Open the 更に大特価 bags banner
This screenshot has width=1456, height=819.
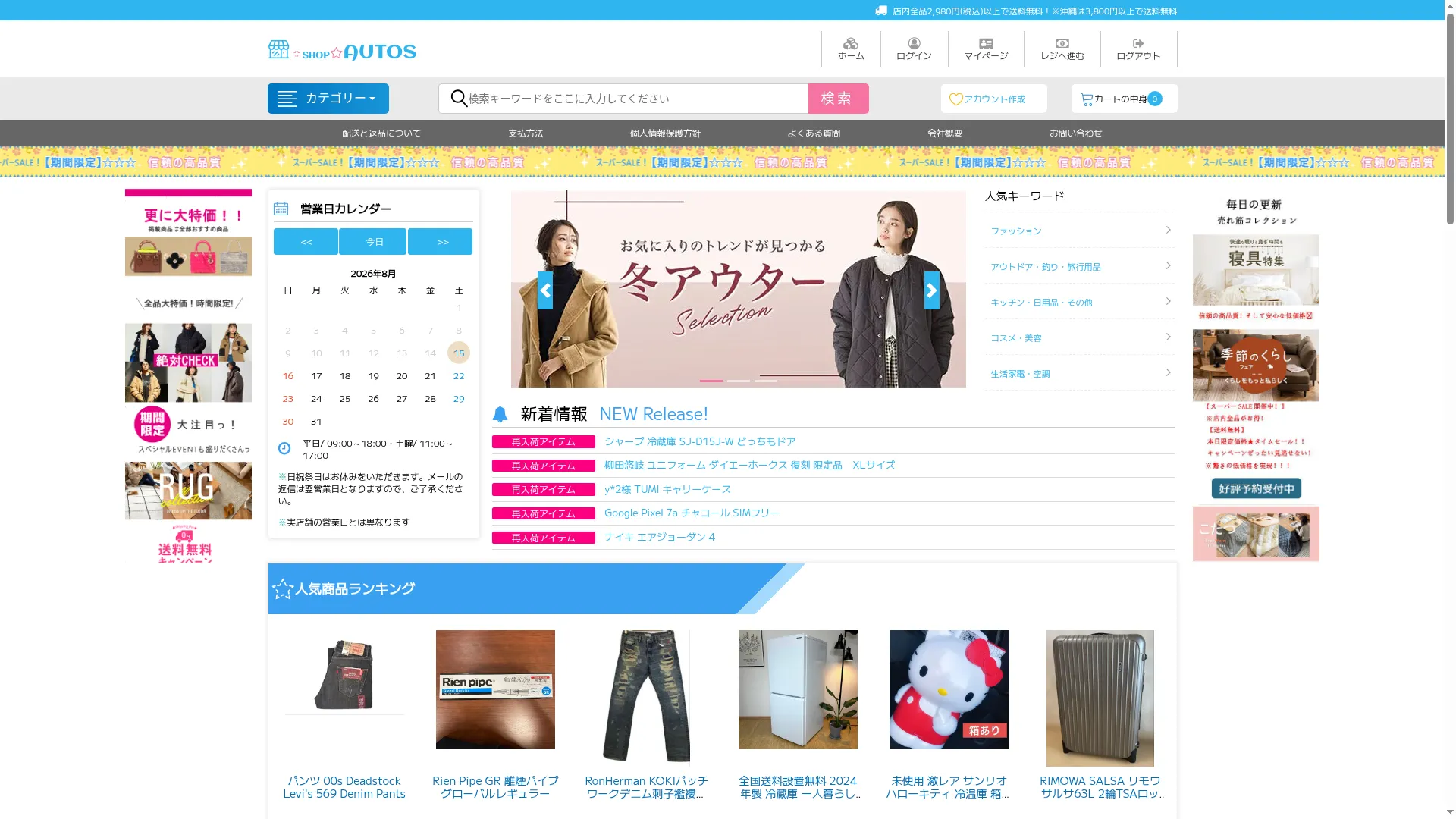click(188, 233)
